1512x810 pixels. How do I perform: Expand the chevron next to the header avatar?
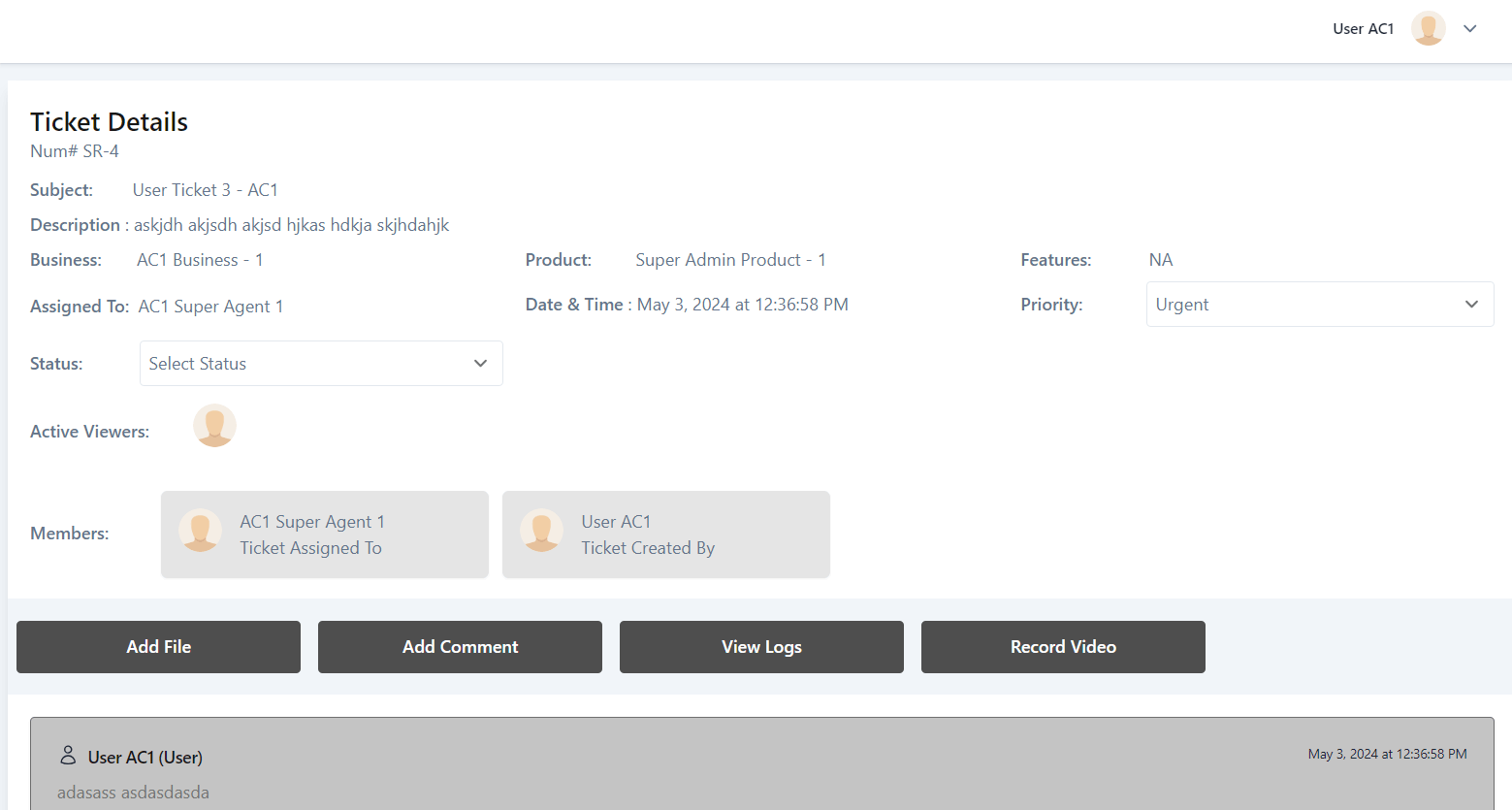point(1470,29)
